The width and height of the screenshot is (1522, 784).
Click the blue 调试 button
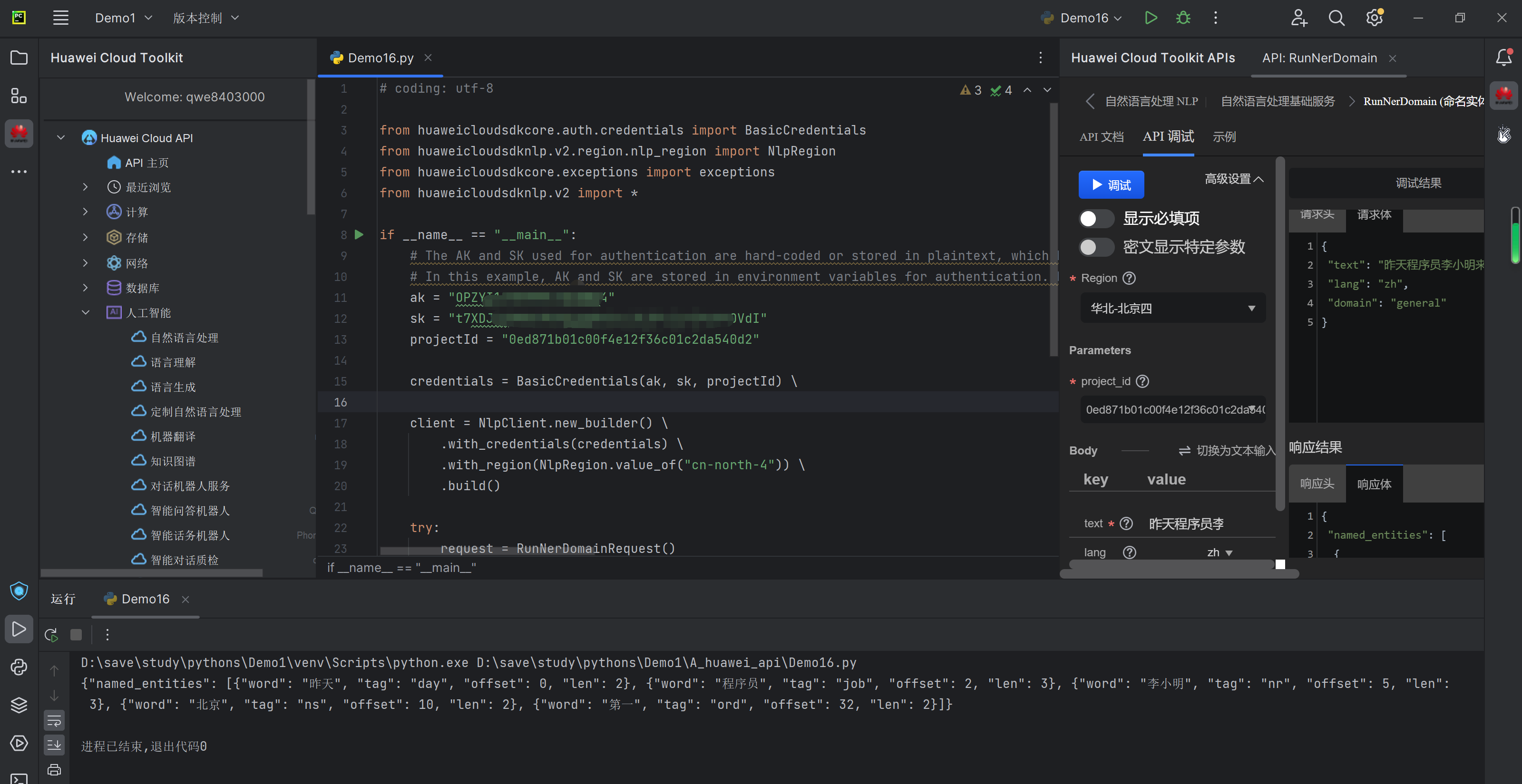(x=1111, y=185)
